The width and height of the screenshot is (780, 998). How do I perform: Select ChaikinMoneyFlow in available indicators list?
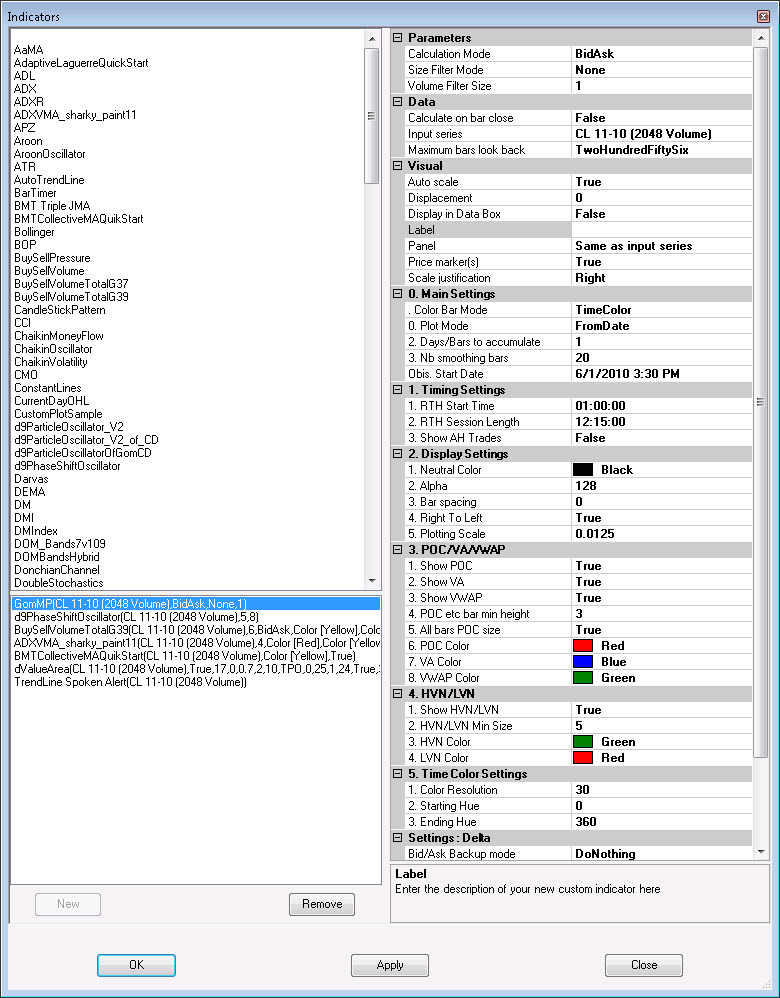point(59,335)
